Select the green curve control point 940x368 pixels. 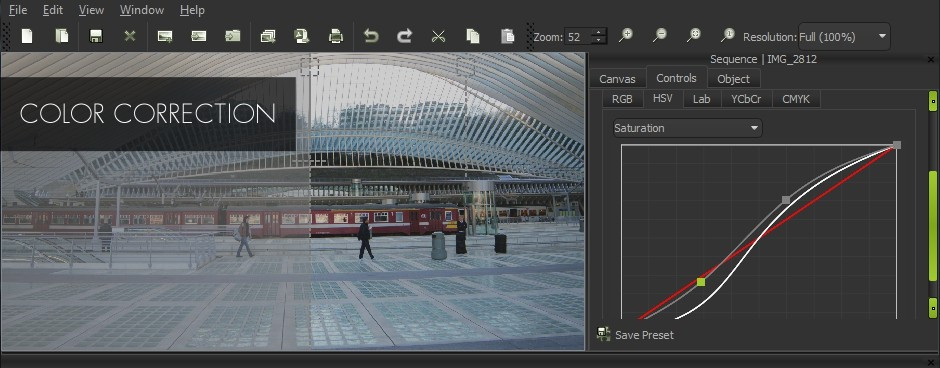pos(701,282)
